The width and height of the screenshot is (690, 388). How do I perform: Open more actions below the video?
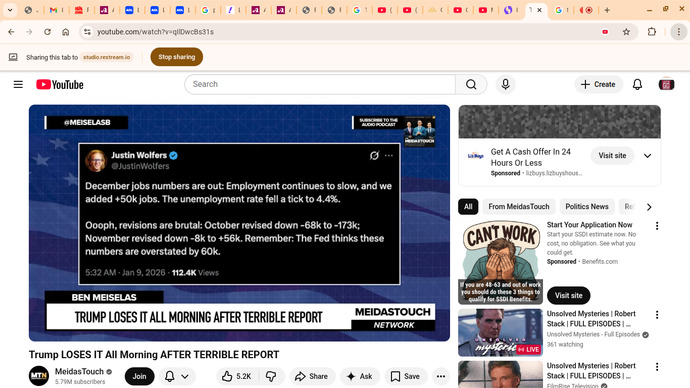click(x=440, y=376)
